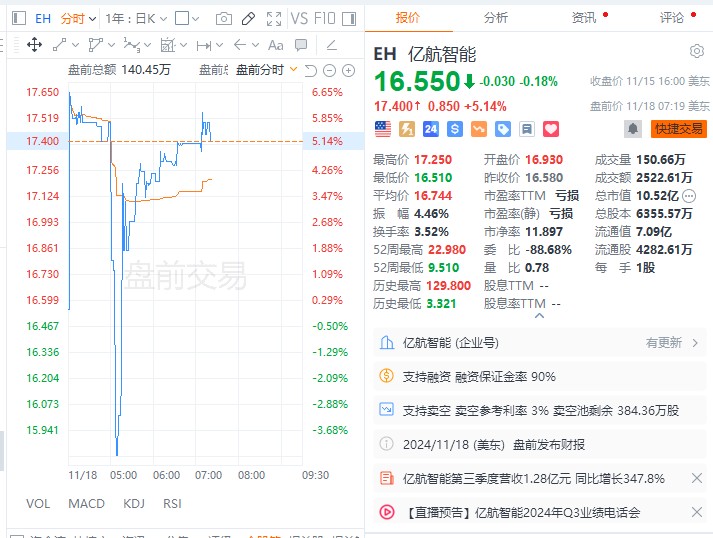Toggle the right sidebar panel icon
713x538 pixels.
coord(349,19)
